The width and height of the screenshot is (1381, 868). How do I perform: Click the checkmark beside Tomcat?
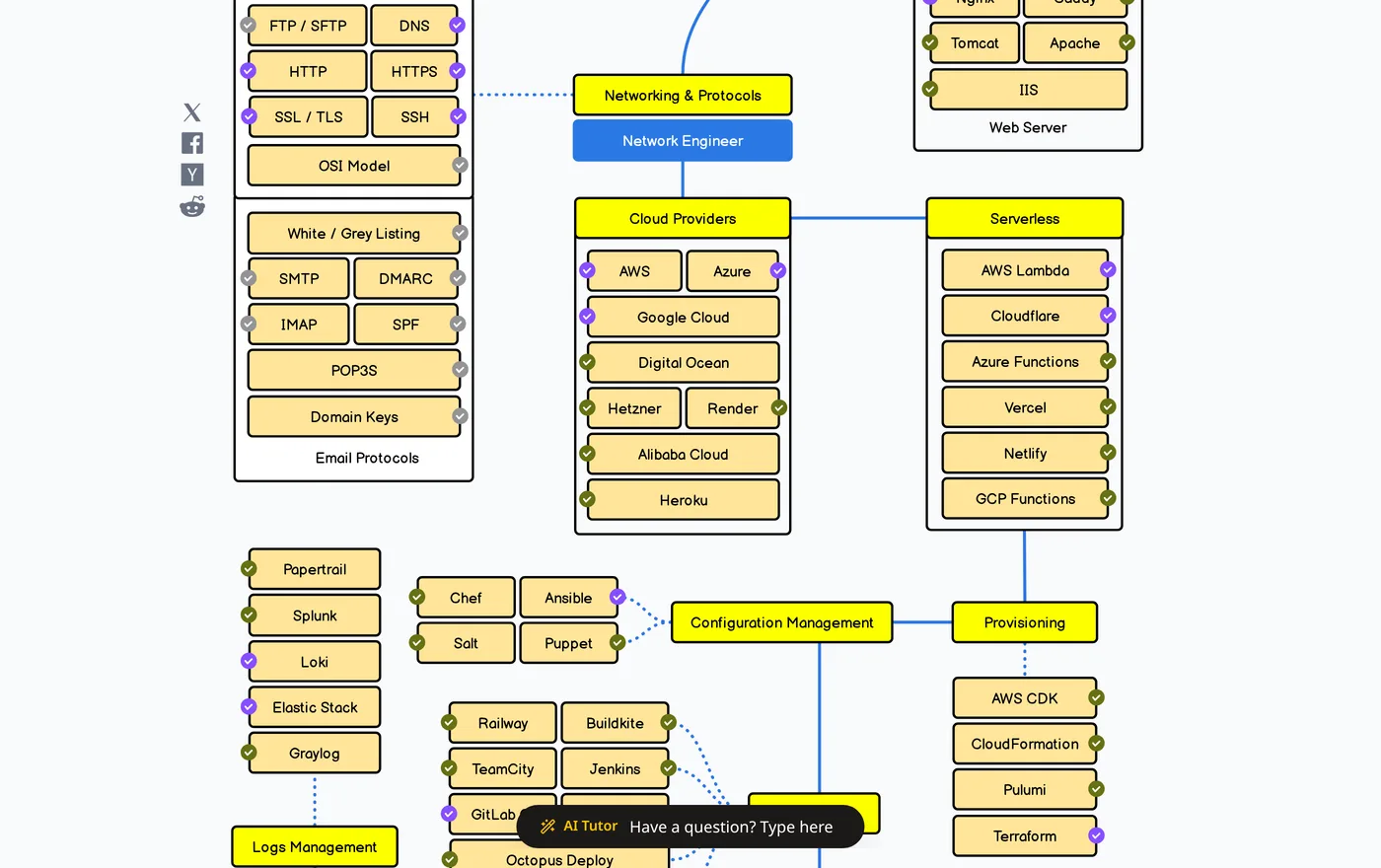pos(930,42)
